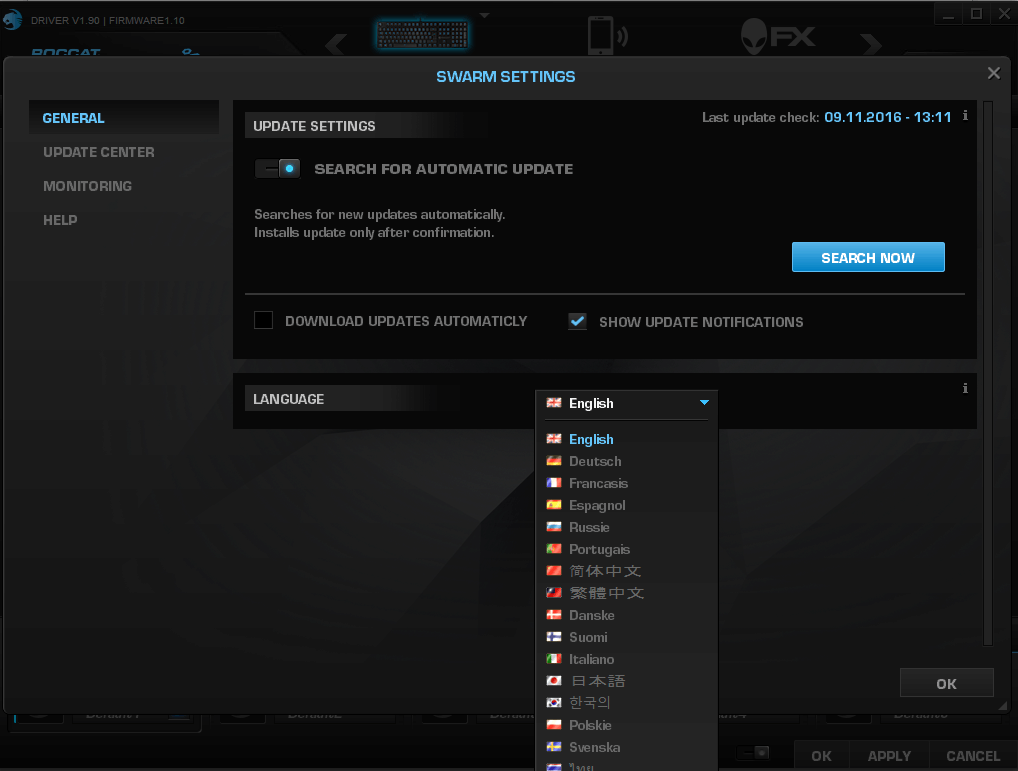
Task: Click the German flag icon in list
Action: (x=554, y=461)
